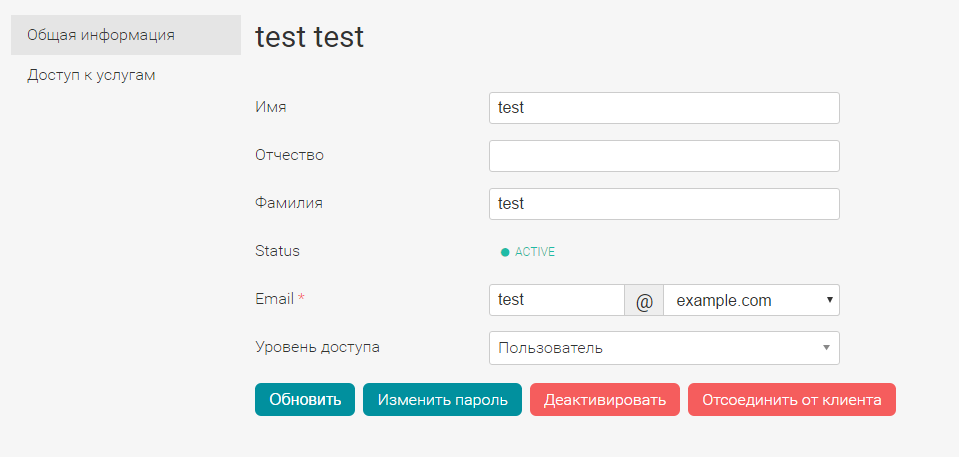Focus the empty Отчество text field

pos(664,156)
